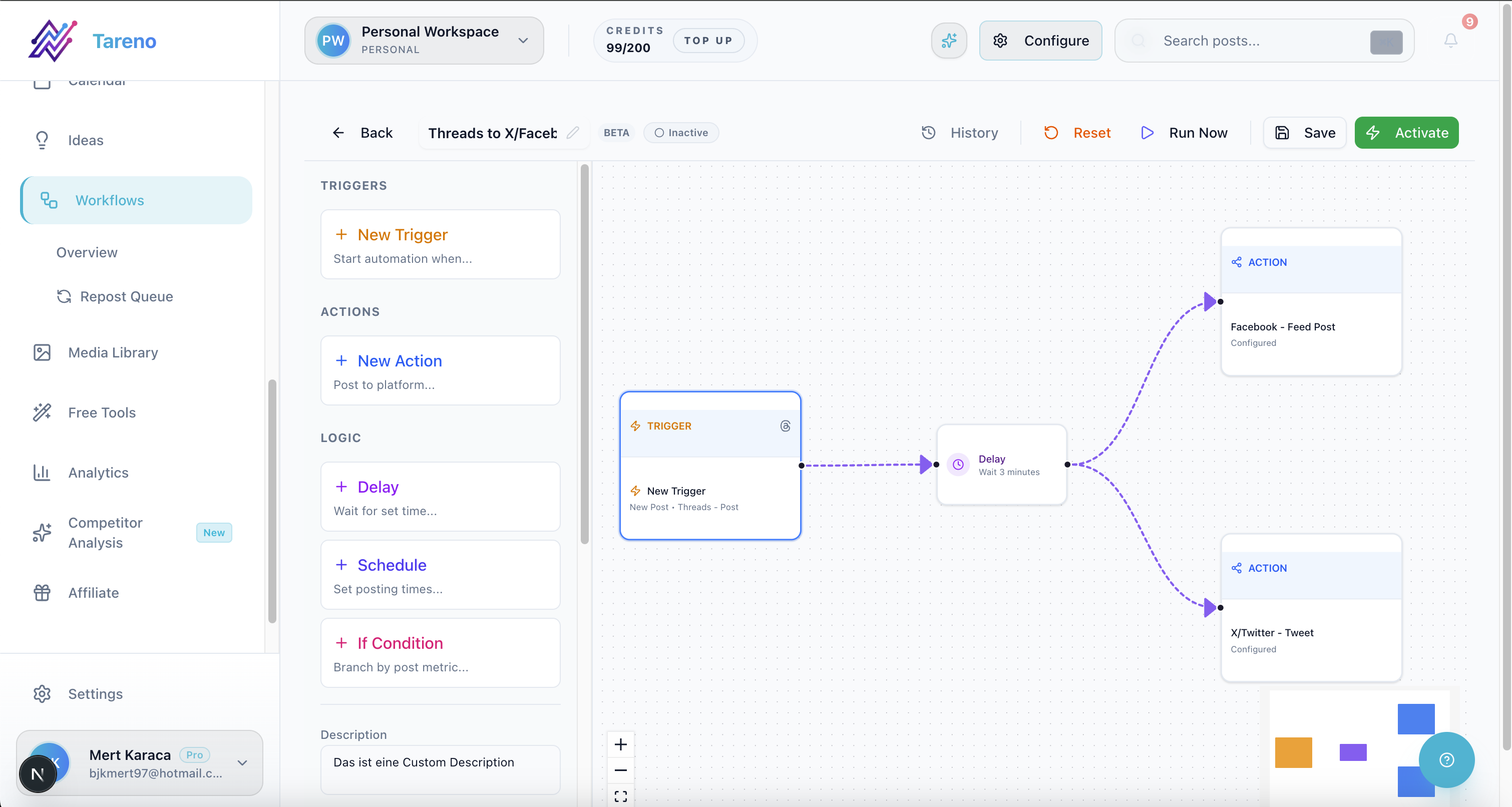Image resolution: width=1512 pixels, height=807 pixels.
Task: Open Competitor Analysis
Action: [136, 533]
